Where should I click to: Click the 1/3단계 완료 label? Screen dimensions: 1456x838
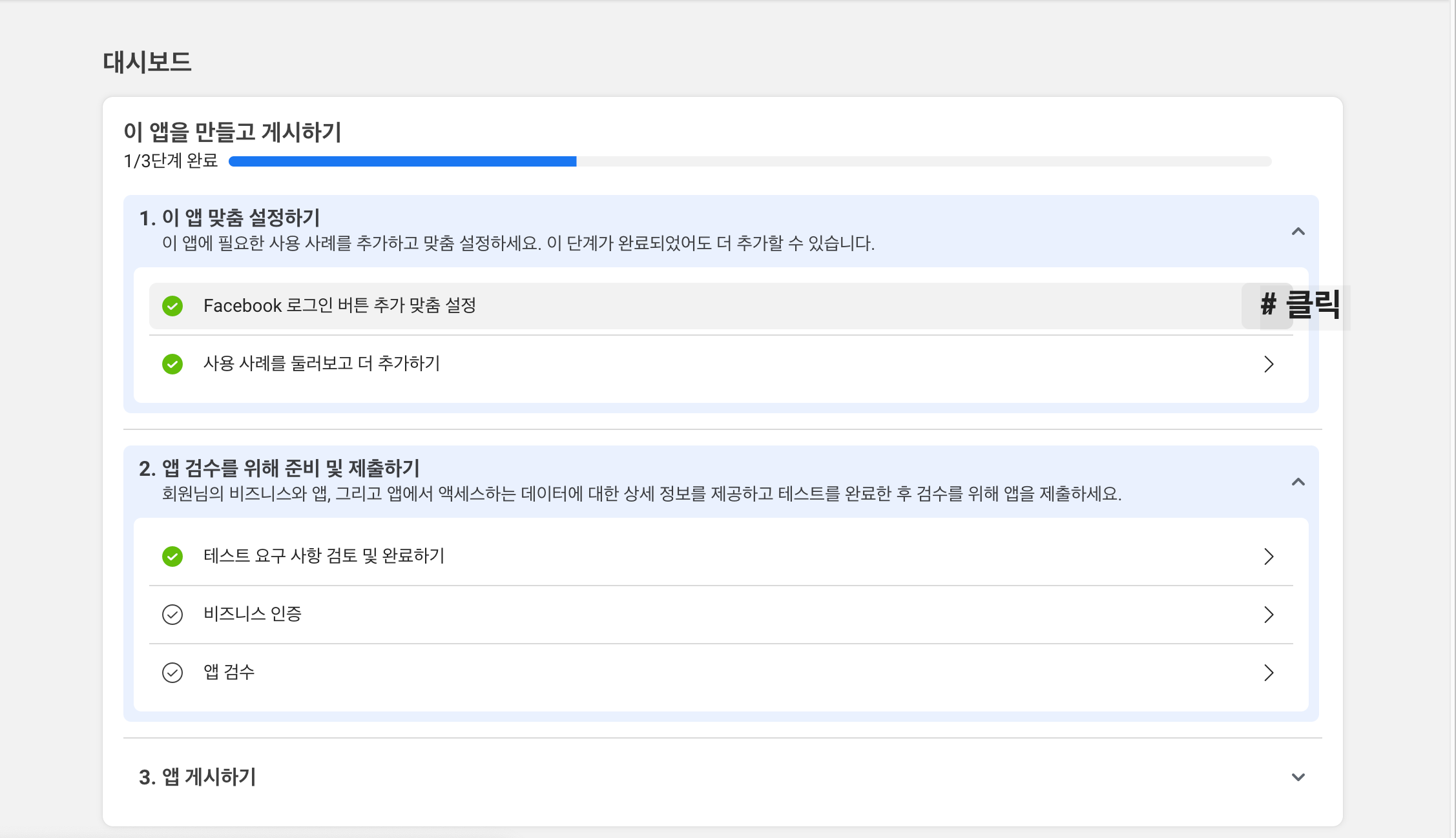(171, 161)
